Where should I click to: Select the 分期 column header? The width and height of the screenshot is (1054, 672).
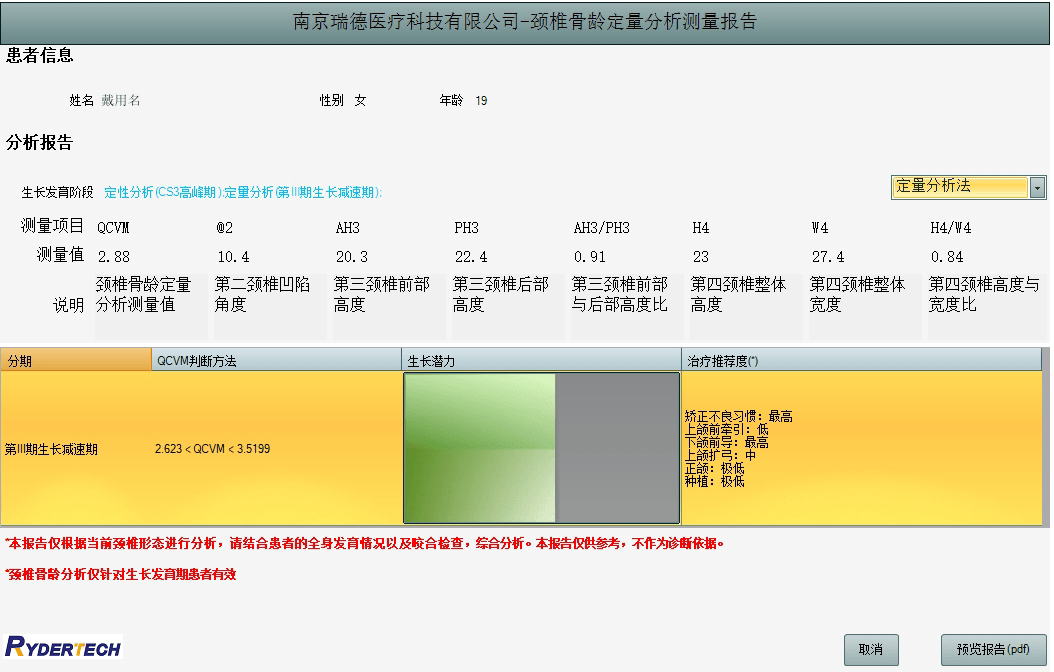click(x=76, y=361)
